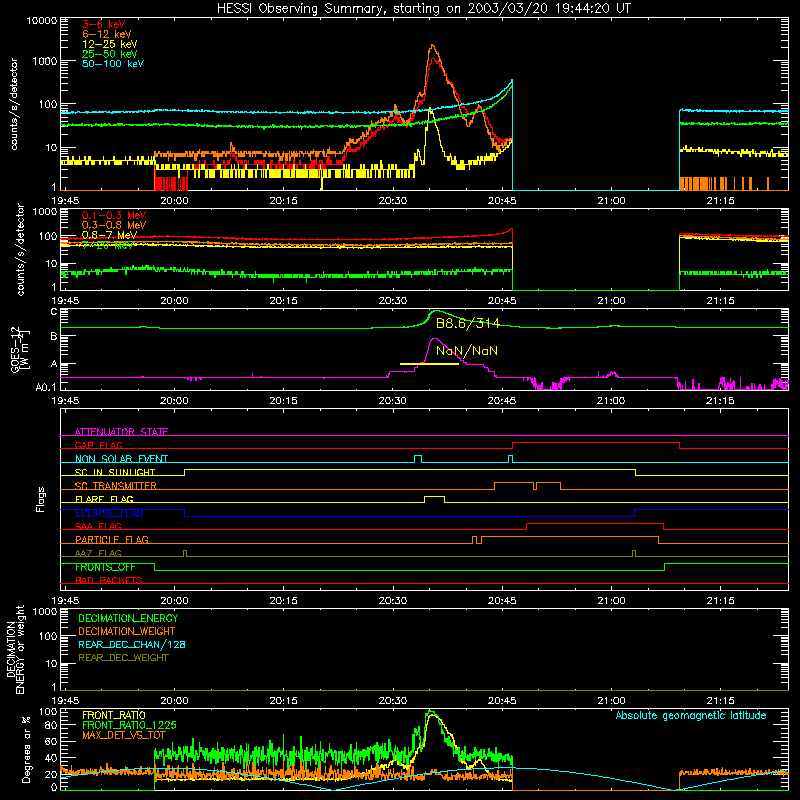The width and height of the screenshot is (800, 800).
Task: Click the raised FLARE_FLAG pulse segment
Action: (x=434, y=496)
